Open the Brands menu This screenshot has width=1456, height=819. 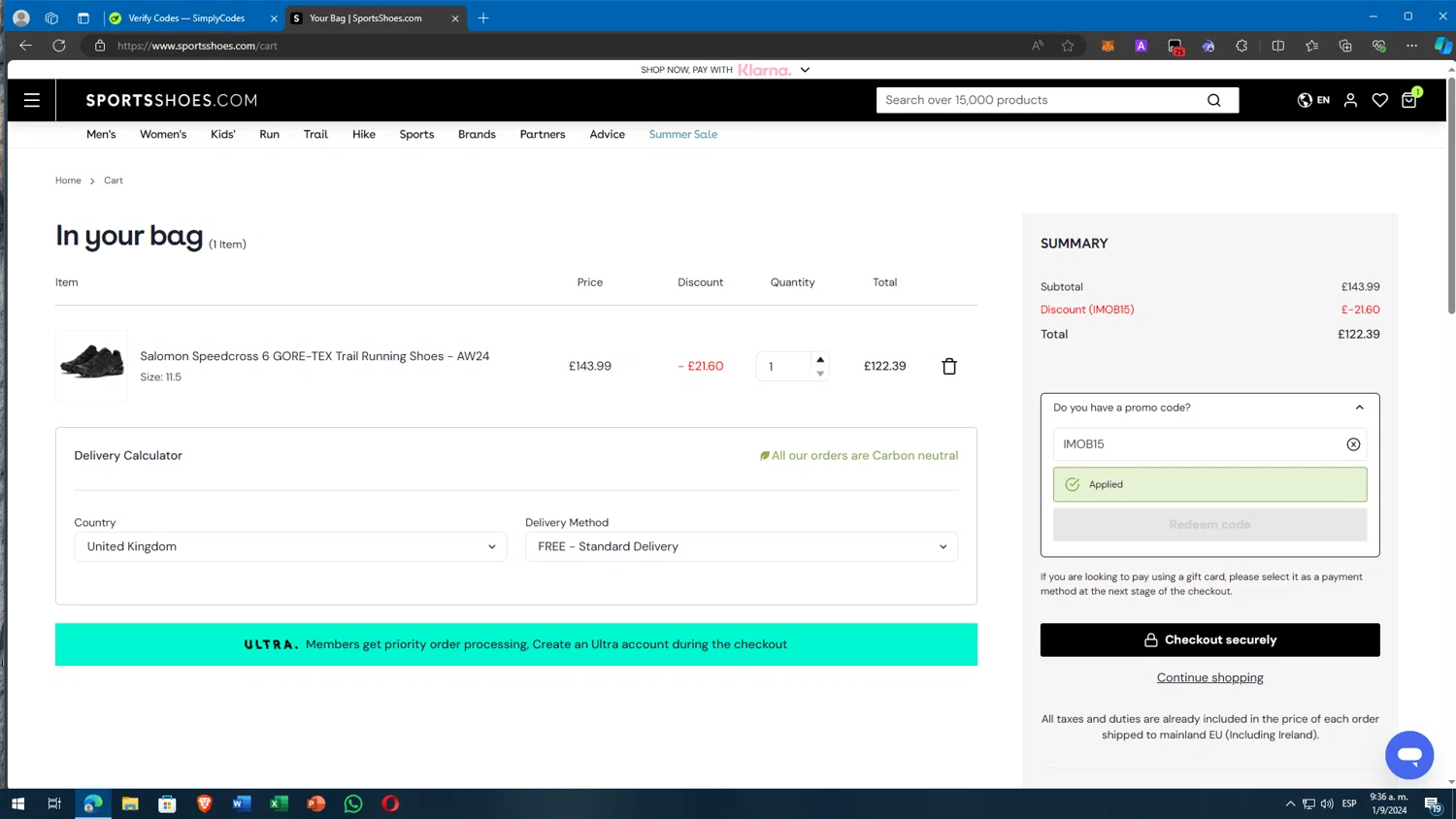pos(477,134)
